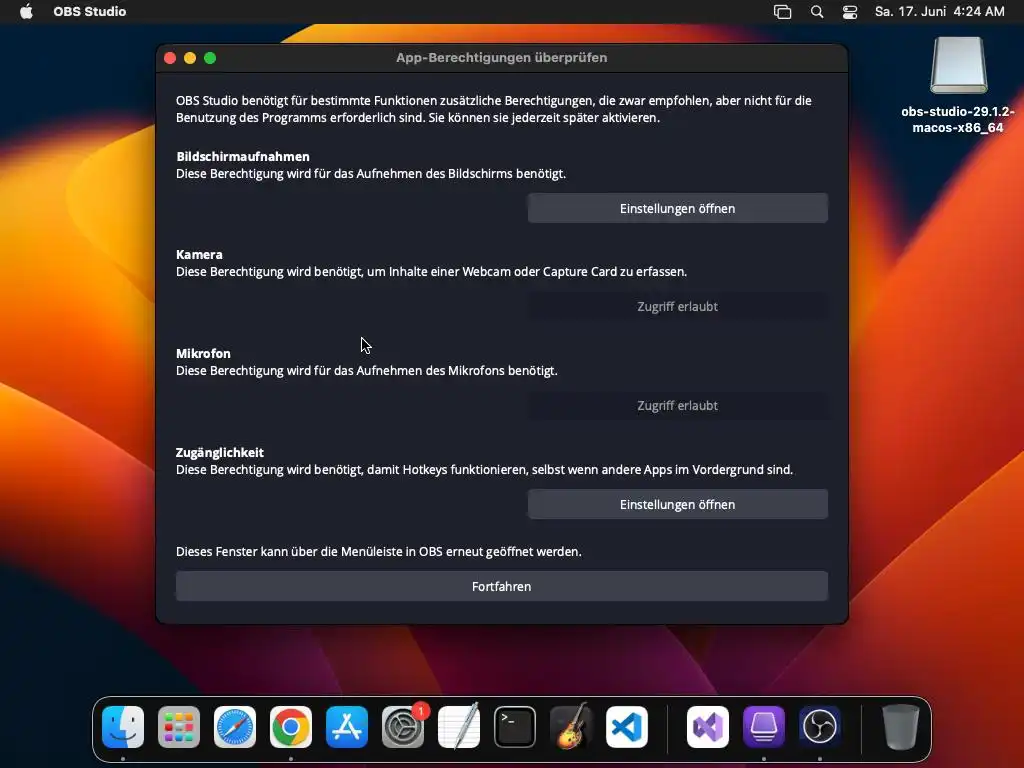Click the window title App-Berechtigungen überprüfen
1024x768 pixels.
pos(502,57)
